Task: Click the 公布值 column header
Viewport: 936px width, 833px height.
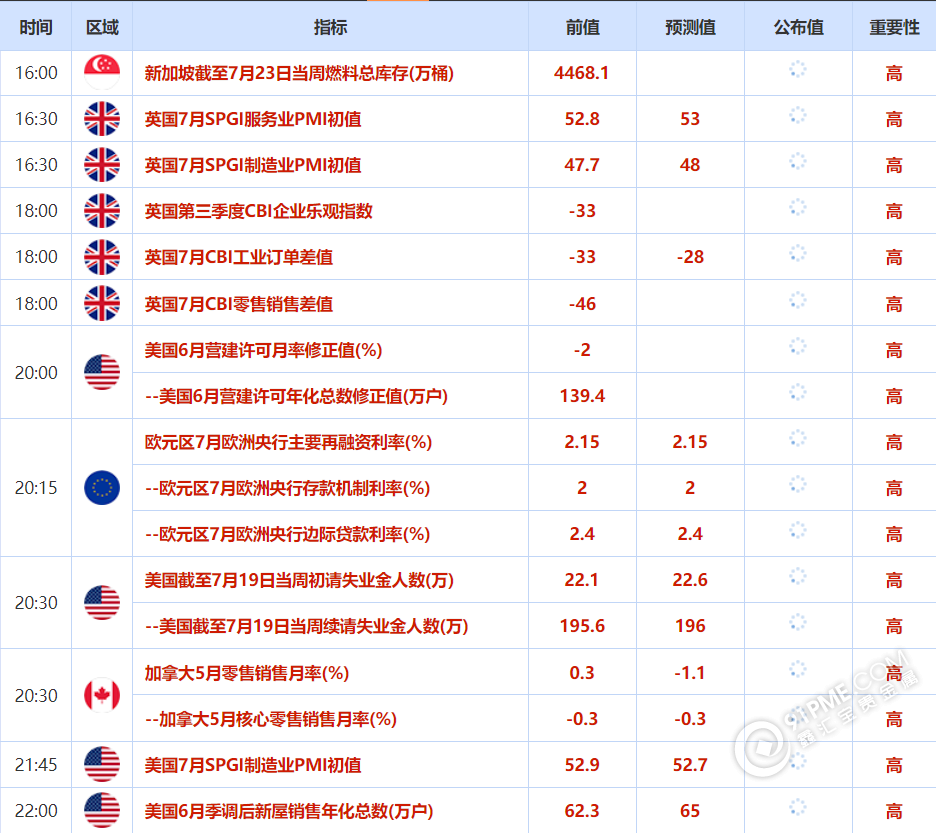Action: (799, 27)
